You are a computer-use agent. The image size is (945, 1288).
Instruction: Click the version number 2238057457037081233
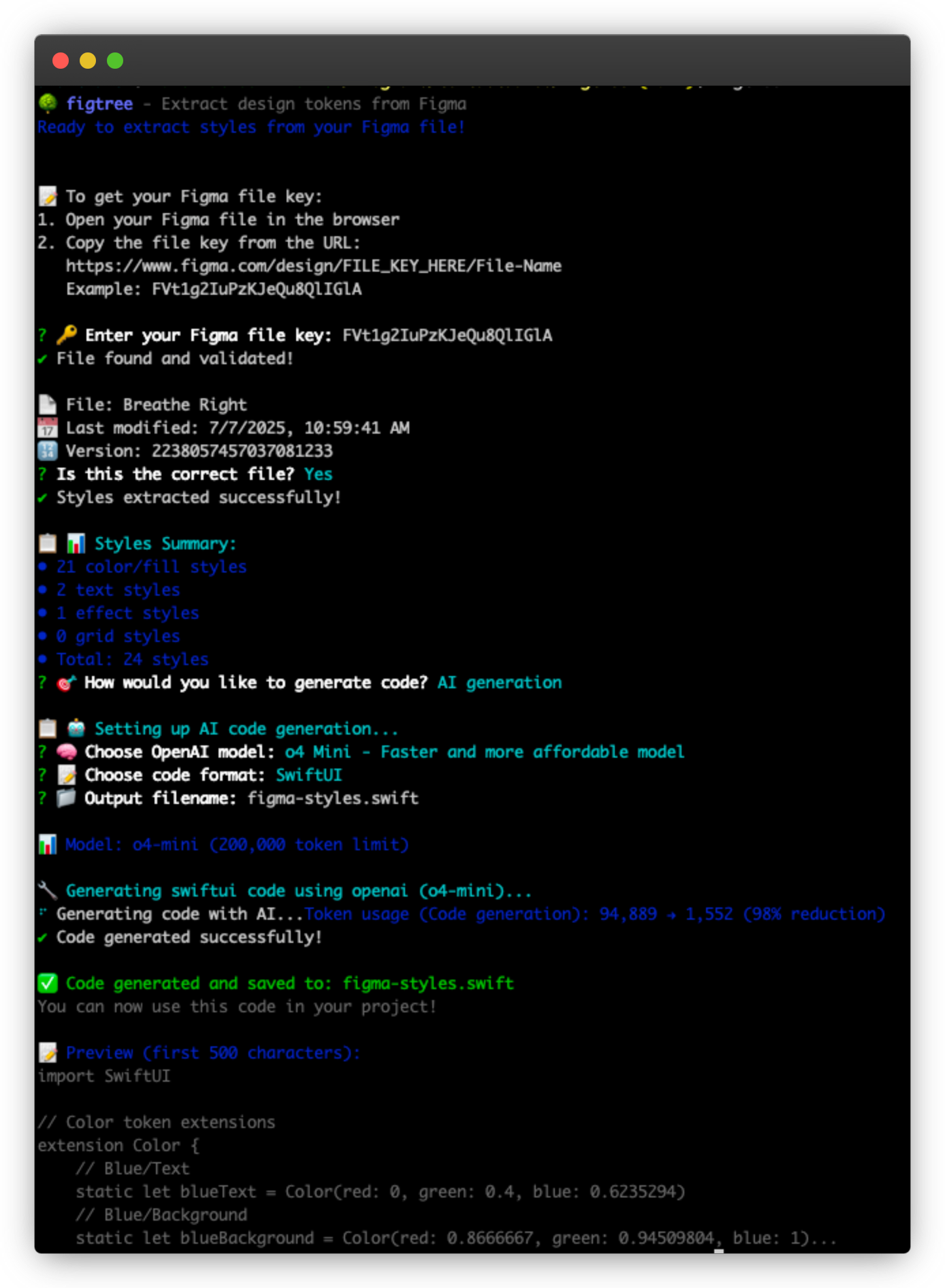[x=242, y=451]
